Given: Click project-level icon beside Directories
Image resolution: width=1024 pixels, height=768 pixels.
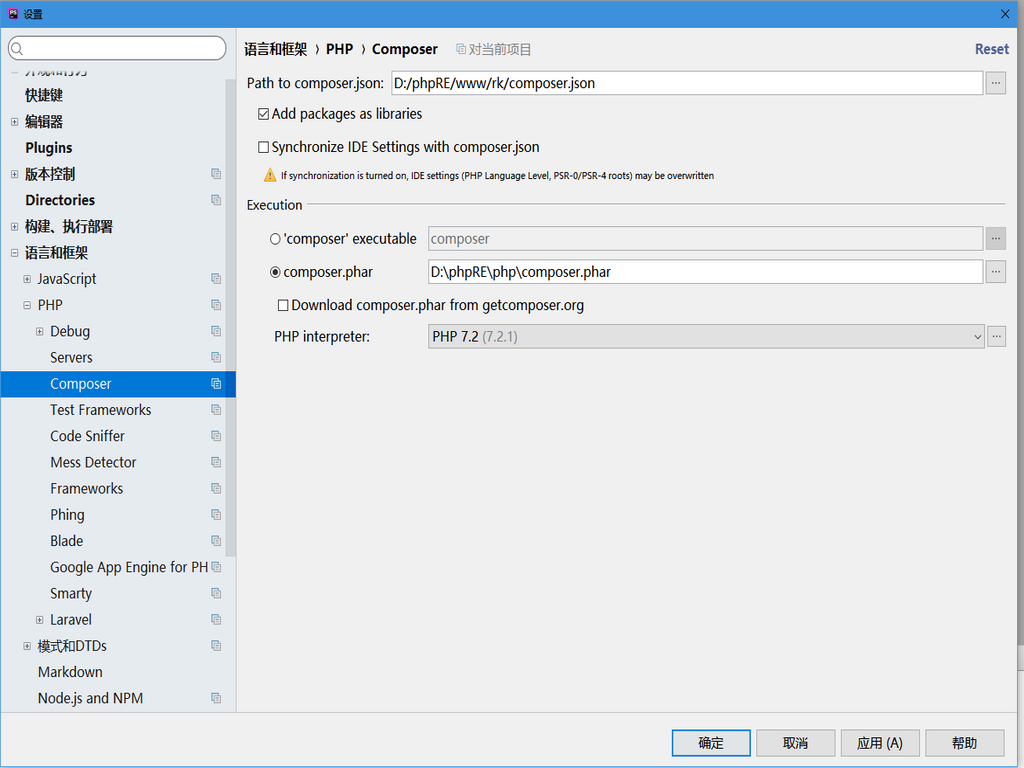Looking at the screenshot, I should pyautogui.click(x=216, y=200).
